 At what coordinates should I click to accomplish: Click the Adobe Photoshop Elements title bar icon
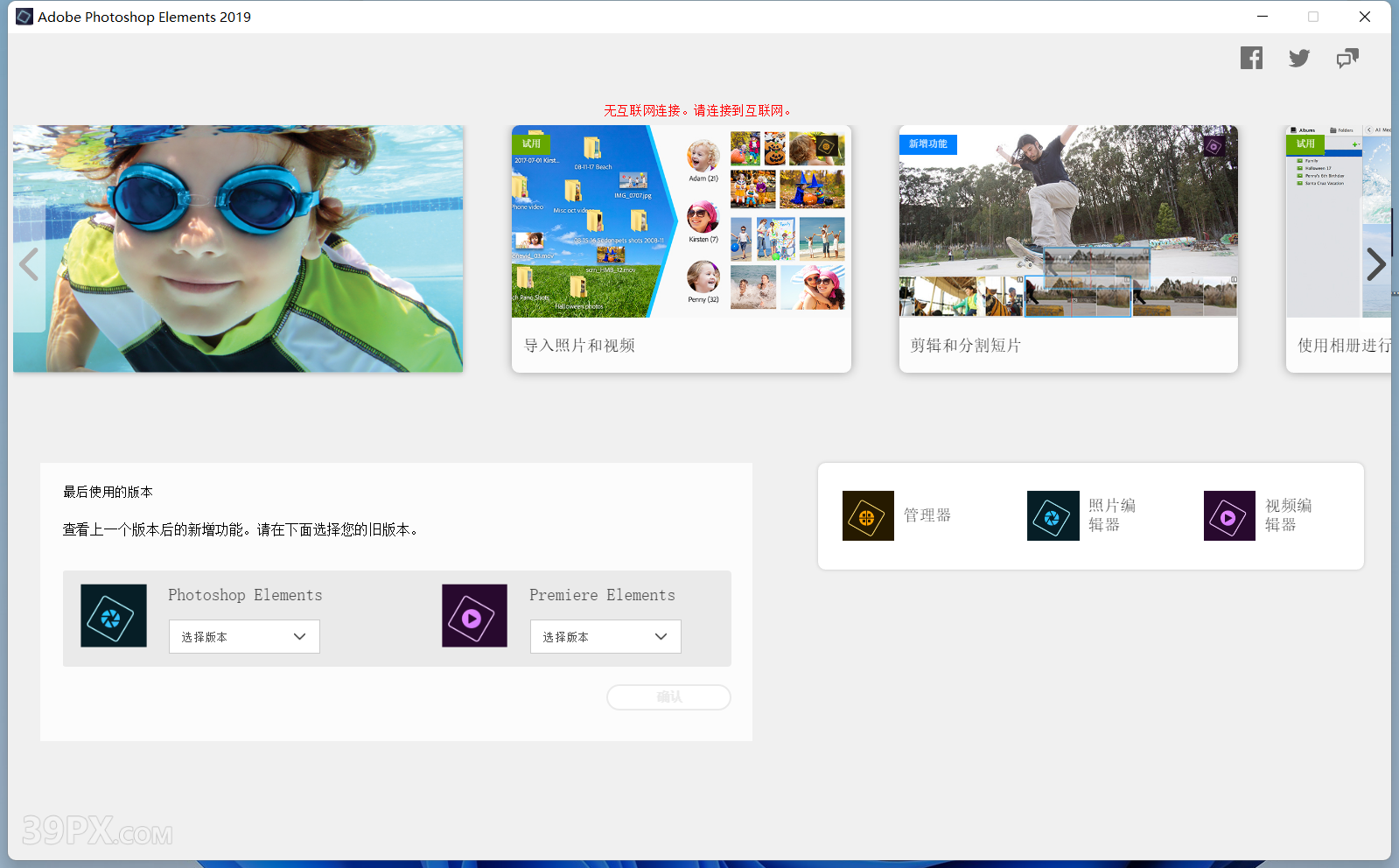[x=24, y=17]
